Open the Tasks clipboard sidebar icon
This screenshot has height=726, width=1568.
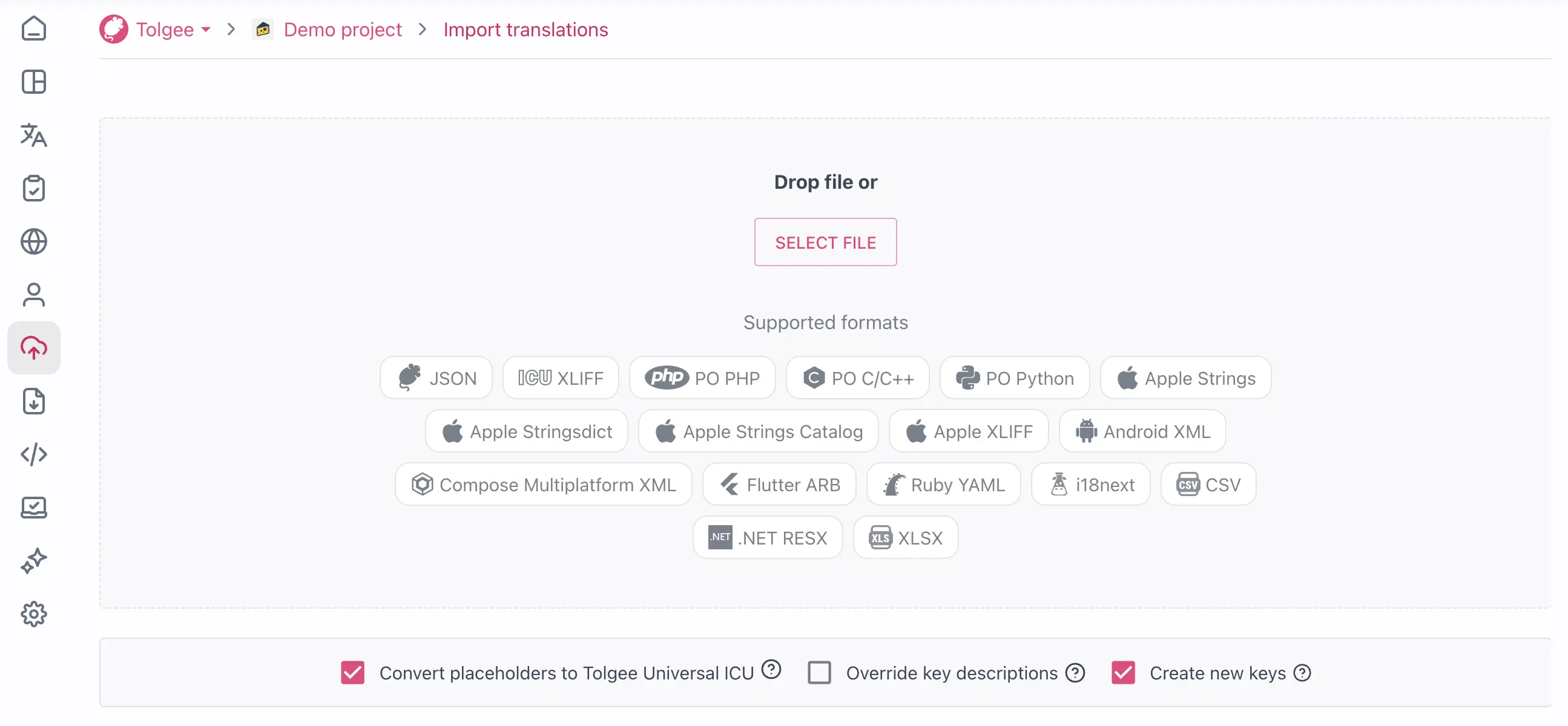33,189
